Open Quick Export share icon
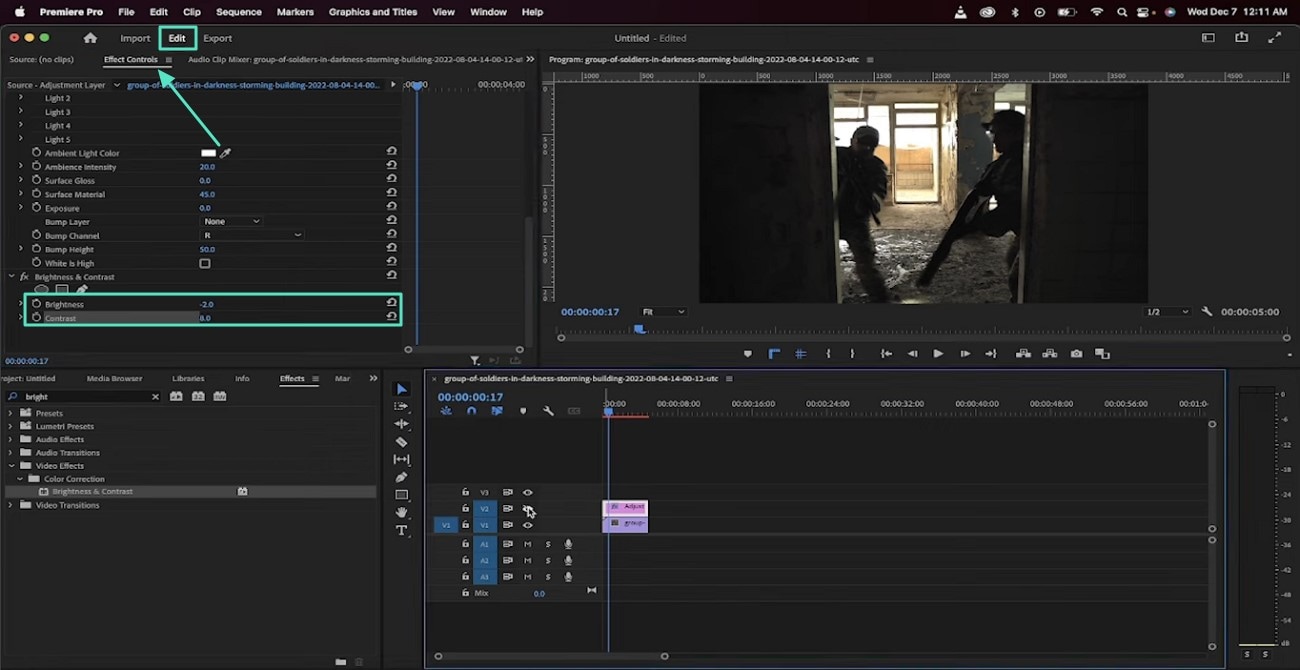The height and width of the screenshot is (670, 1300). 1241,38
